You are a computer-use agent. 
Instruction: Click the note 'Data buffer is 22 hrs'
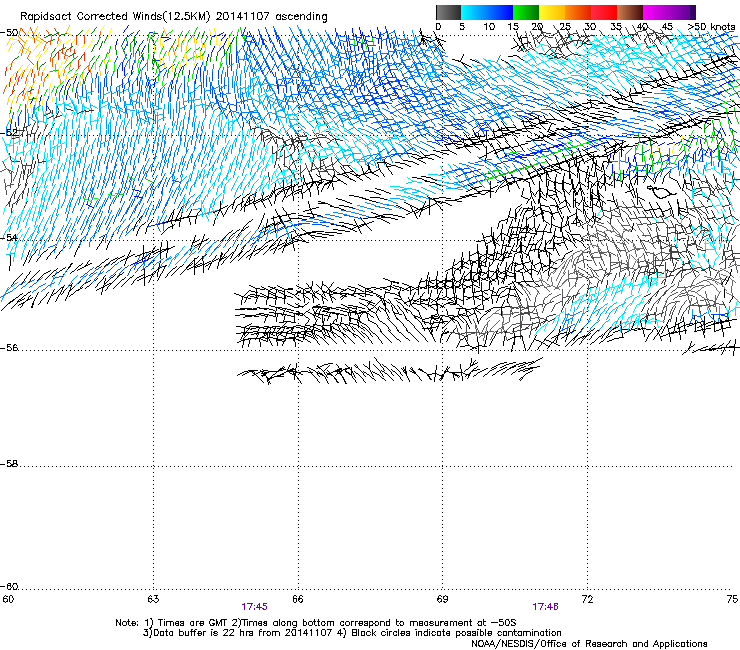[x=201, y=633]
